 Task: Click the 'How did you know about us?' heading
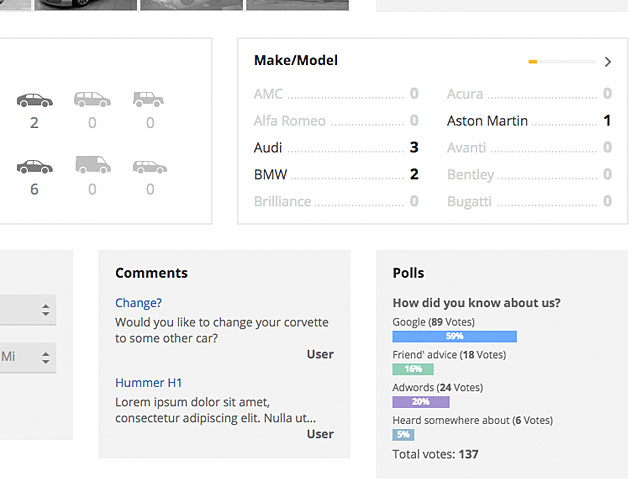click(476, 303)
